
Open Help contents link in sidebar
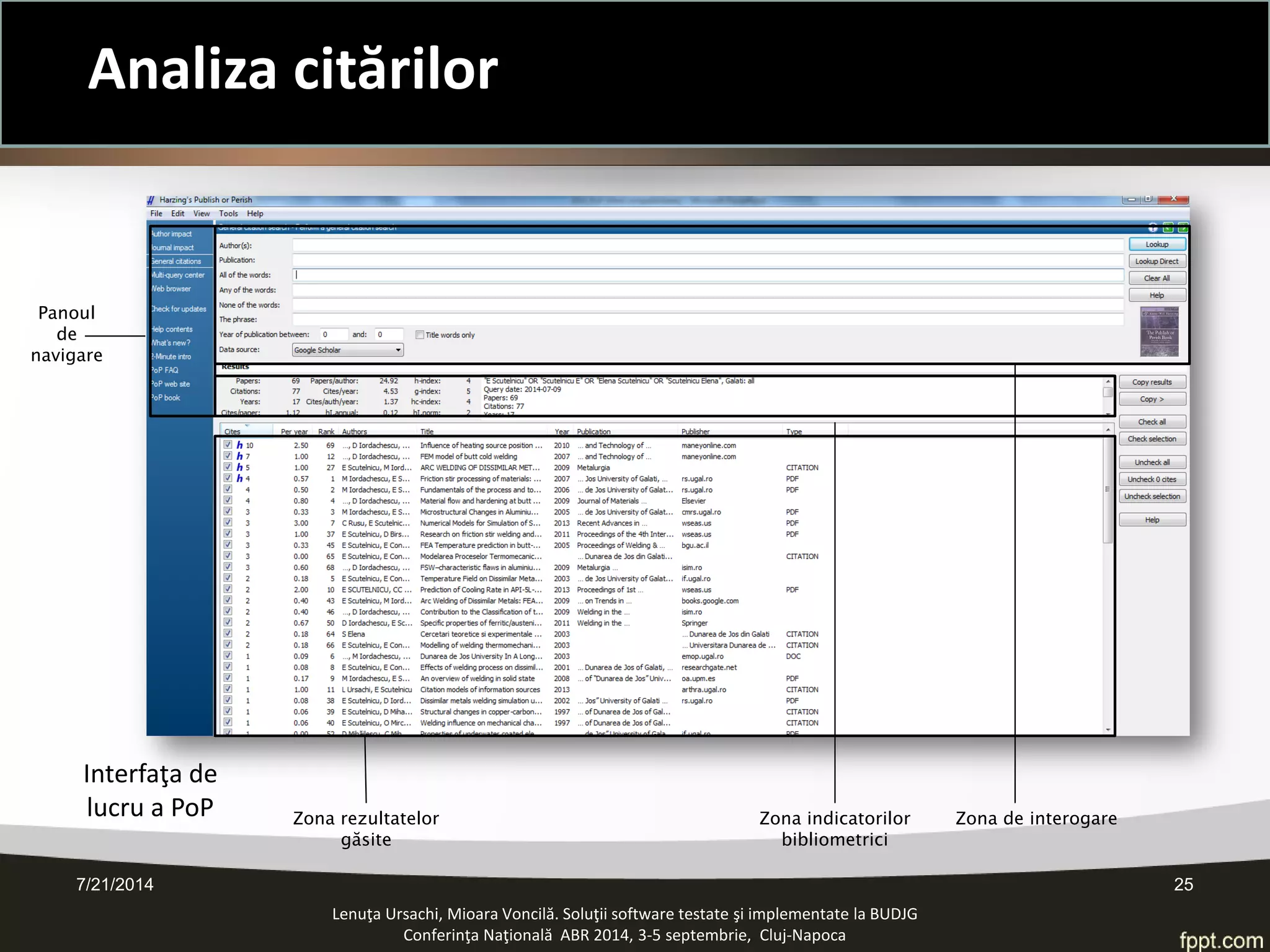(172, 329)
